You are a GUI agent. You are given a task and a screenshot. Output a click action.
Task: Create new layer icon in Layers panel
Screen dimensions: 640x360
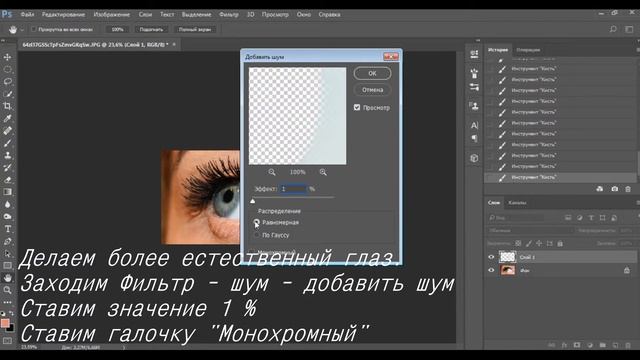(x=616, y=345)
